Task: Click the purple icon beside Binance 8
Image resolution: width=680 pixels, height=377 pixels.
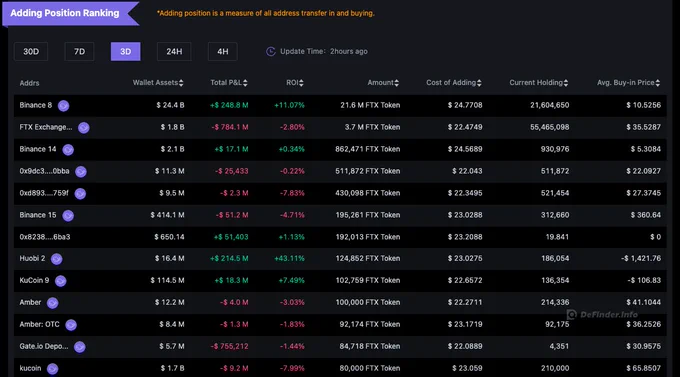Action: [63, 106]
